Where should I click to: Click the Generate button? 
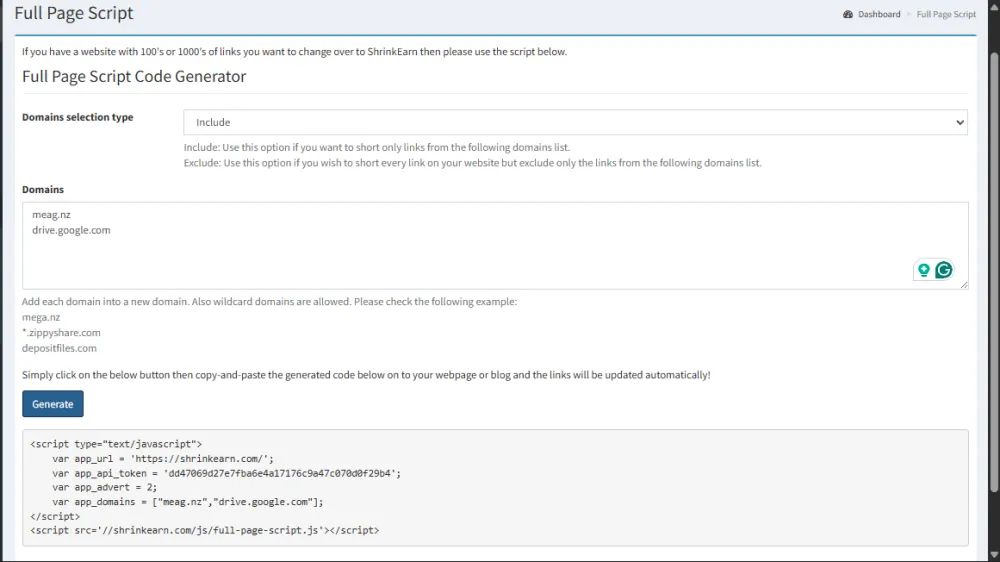click(x=53, y=404)
